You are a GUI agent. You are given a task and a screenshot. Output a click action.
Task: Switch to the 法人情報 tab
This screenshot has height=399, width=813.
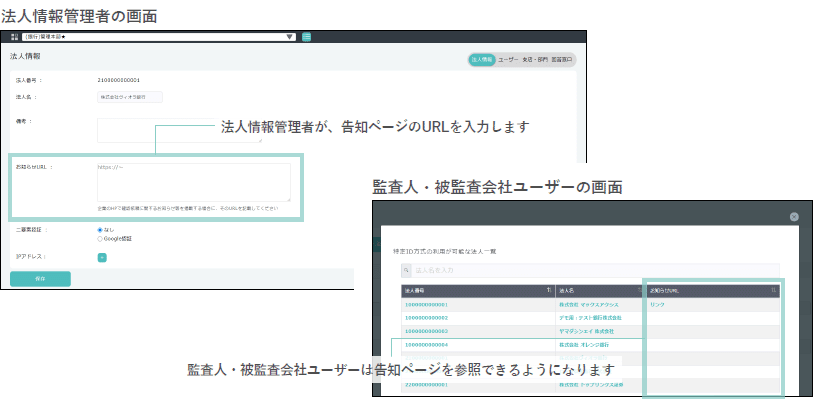point(482,60)
